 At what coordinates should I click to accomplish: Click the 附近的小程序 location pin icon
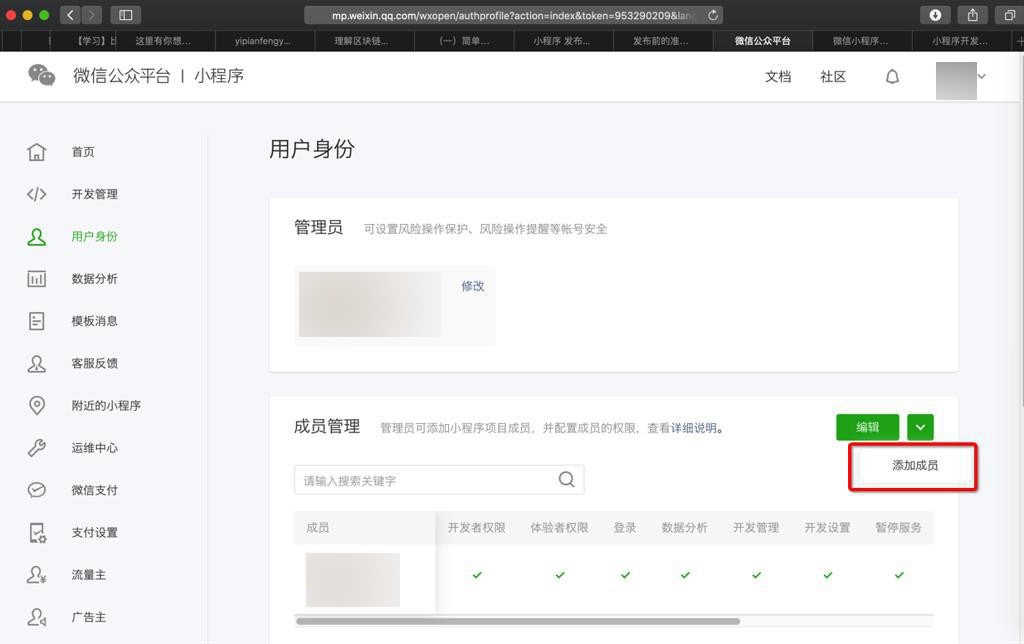(37, 405)
